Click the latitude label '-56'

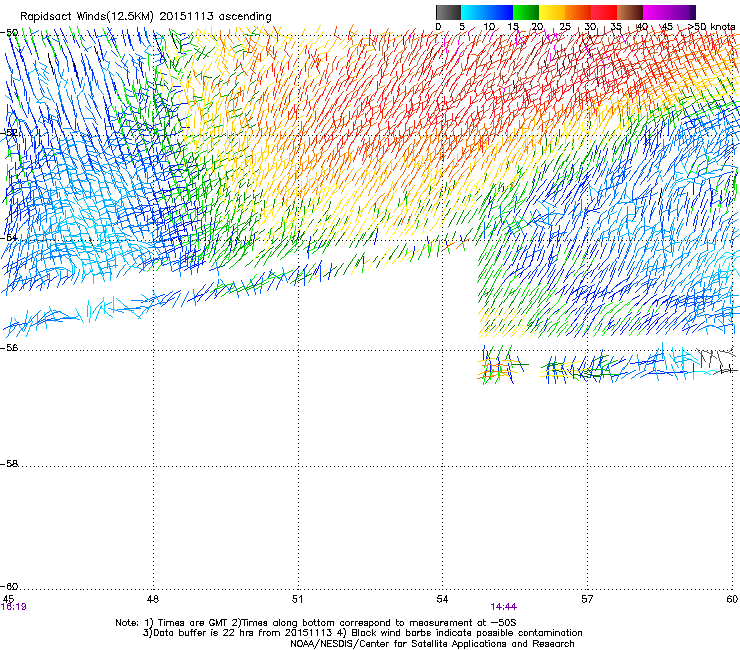click(x=9, y=347)
